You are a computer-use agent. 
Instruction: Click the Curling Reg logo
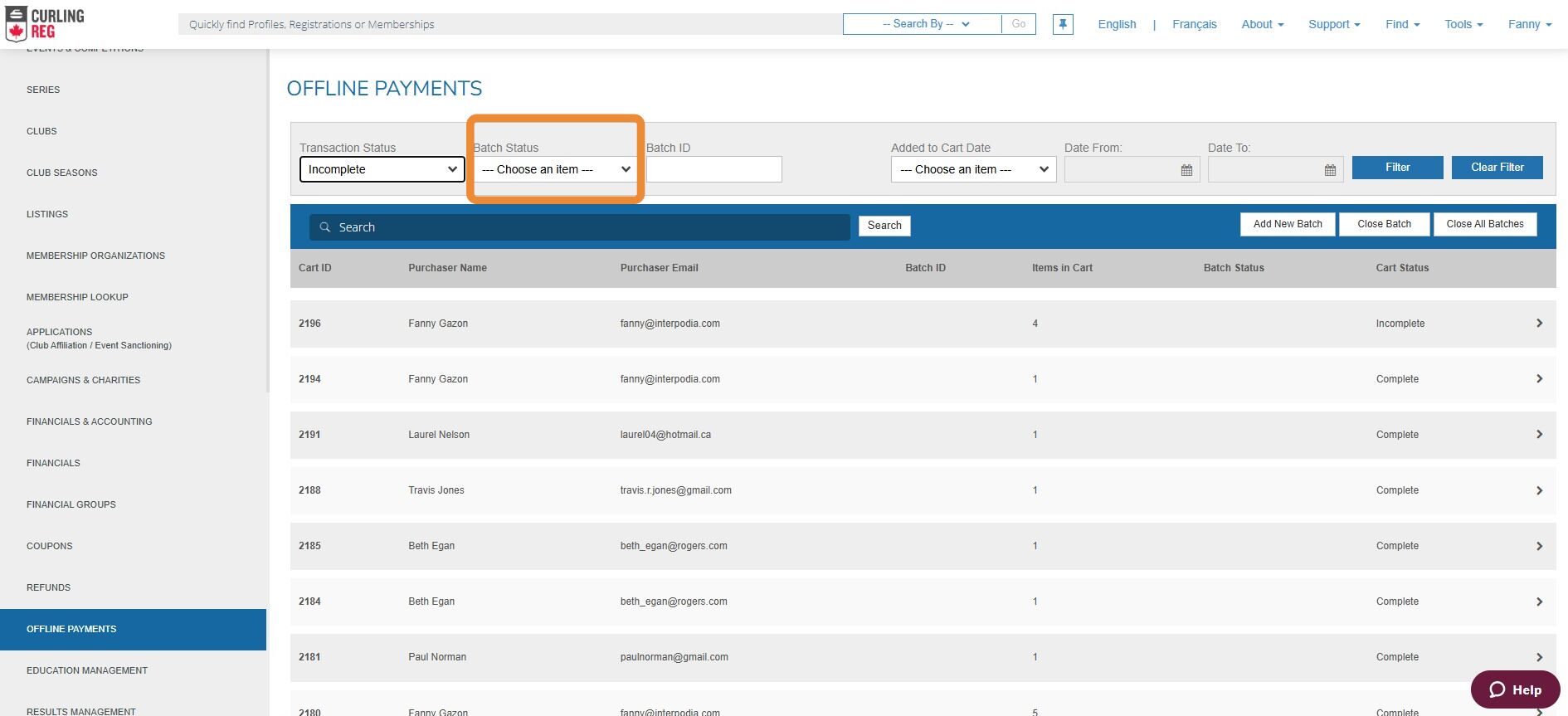pyautogui.click(x=45, y=24)
